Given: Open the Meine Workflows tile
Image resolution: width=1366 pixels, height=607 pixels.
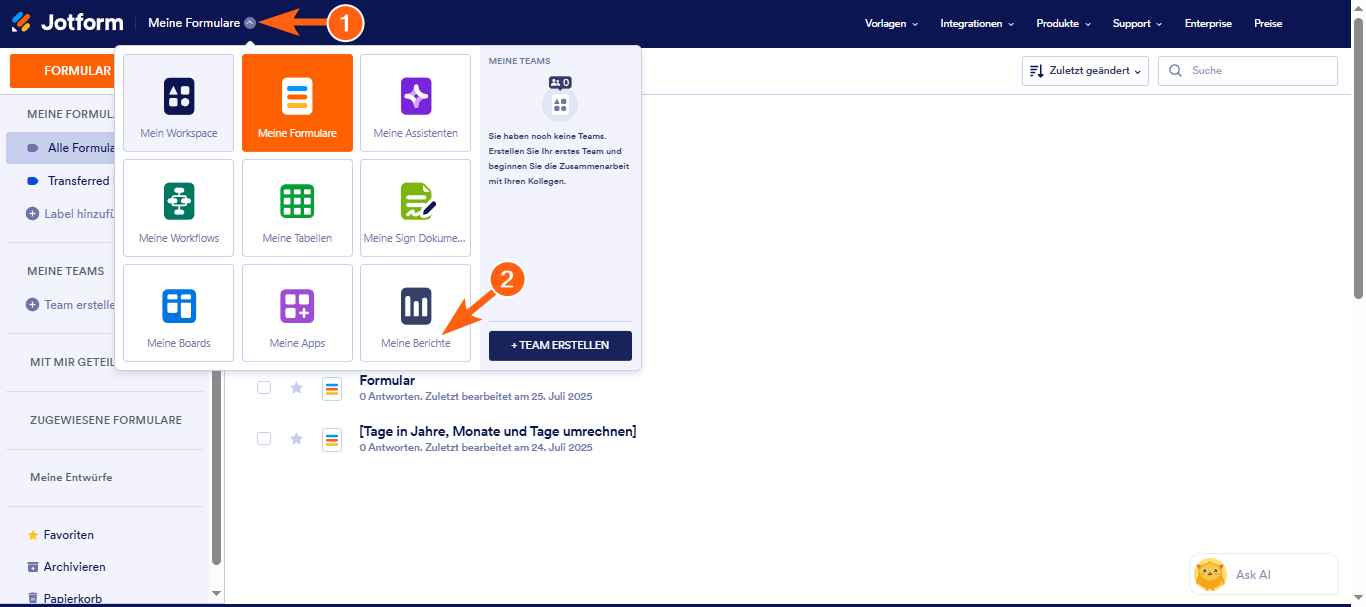Looking at the screenshot, I should tap(179, 208).
